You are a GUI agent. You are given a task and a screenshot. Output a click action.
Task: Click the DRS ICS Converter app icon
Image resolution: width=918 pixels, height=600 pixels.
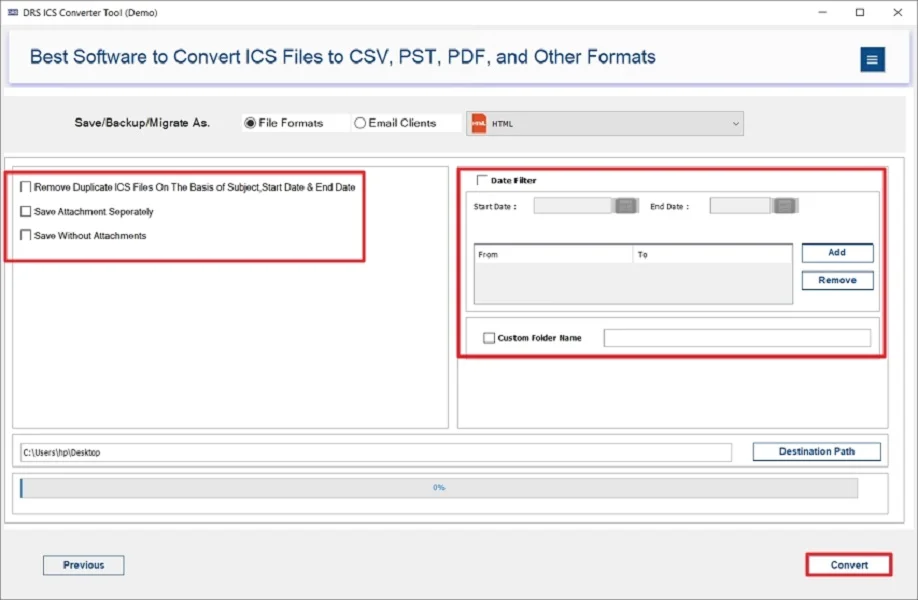coord(12,12)
